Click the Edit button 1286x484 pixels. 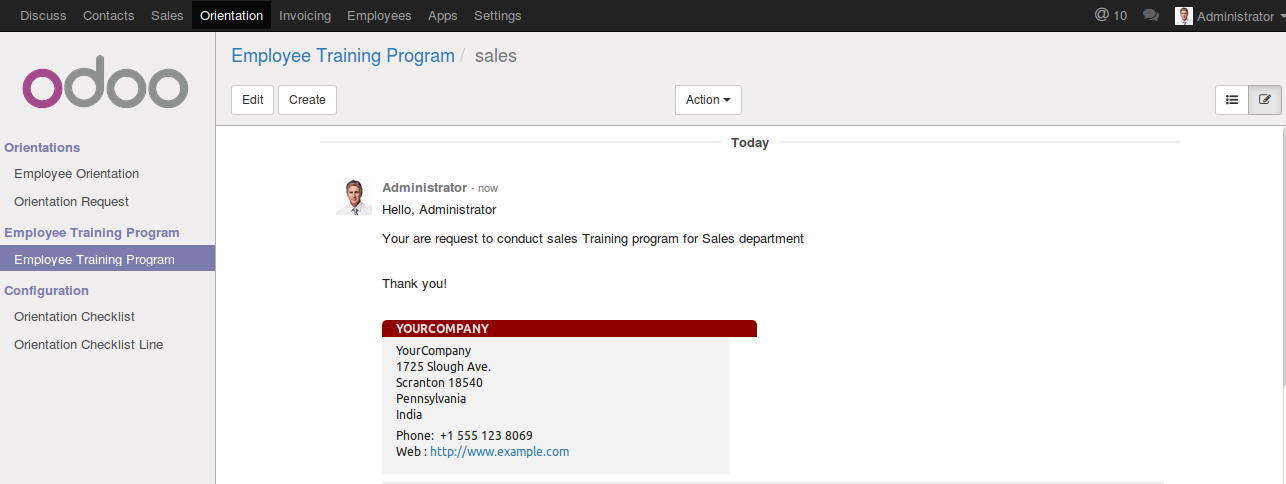(252, 100)
